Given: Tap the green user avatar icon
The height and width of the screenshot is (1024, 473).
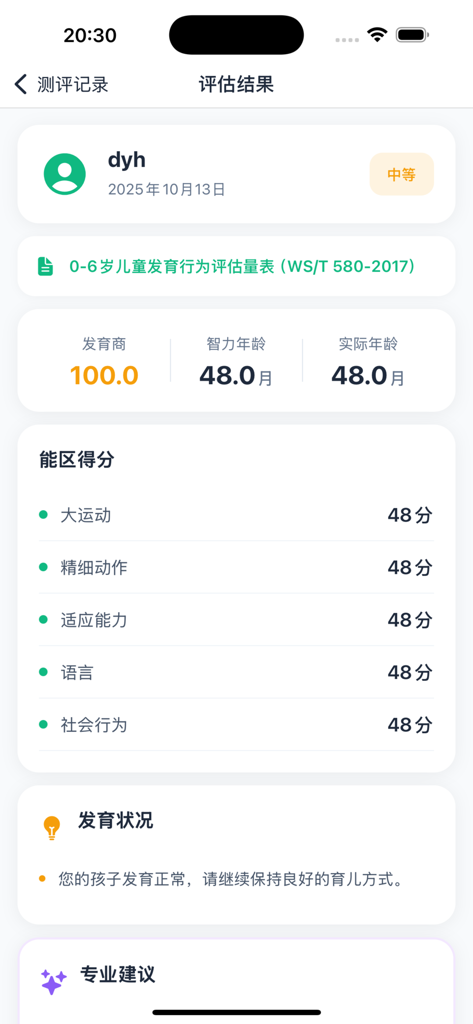Looking at the screenshot, I should [x=65, y=174].
